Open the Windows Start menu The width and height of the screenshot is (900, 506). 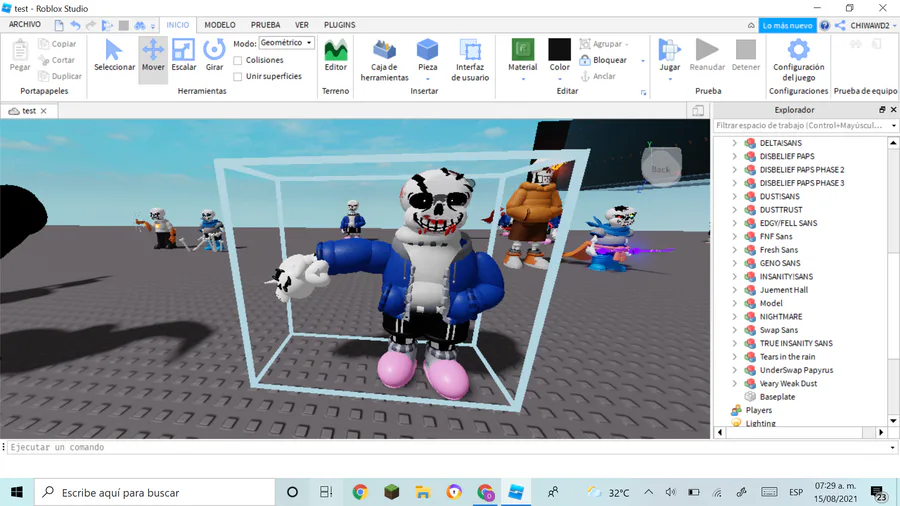tap(17, 492)
